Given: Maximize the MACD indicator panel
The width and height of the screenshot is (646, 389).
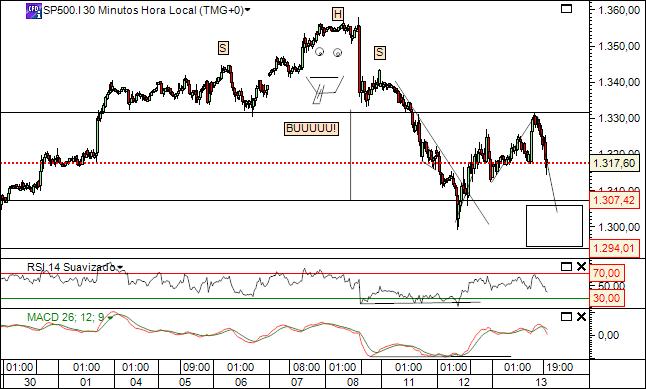Looking at the screenshot, I should [566, 316].
